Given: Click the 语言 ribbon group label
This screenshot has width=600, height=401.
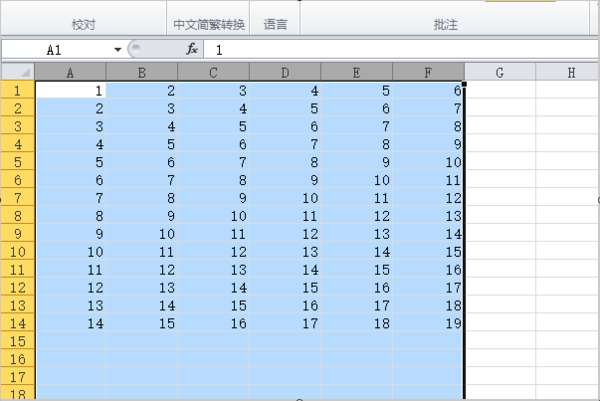Looking at the screenshot, I should (275, 25).
